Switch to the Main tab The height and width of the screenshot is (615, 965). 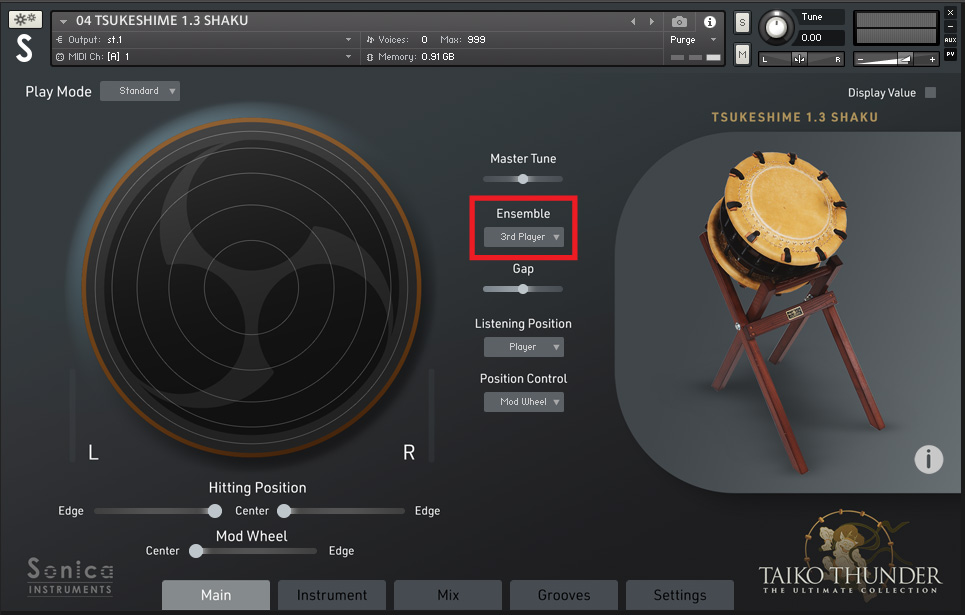point(216,595)
